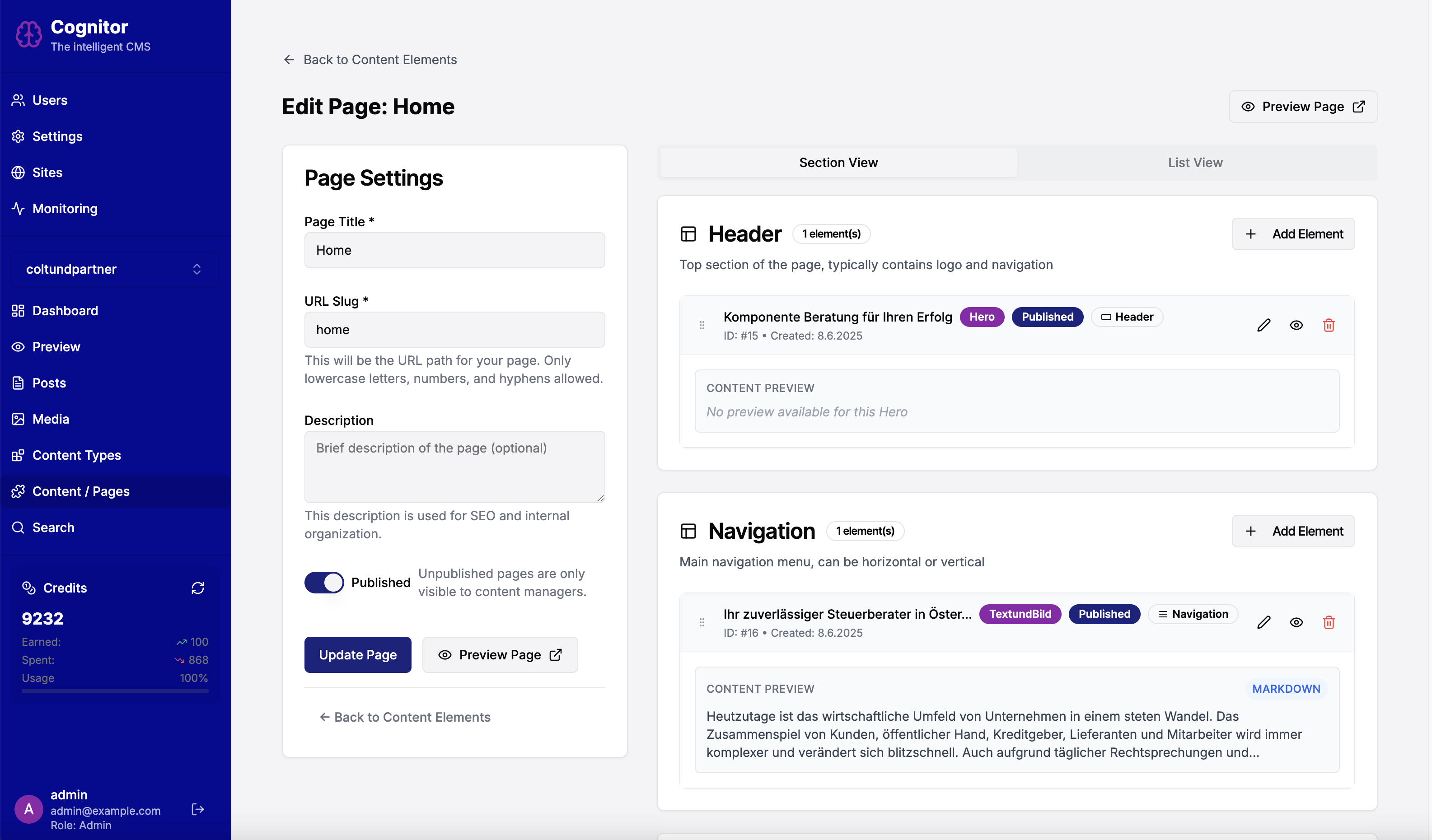The height and width of the screenshot is (840, 1432).
Task: Delete the Navigation element via trash icon
Action: click(x=1329, y=622)
